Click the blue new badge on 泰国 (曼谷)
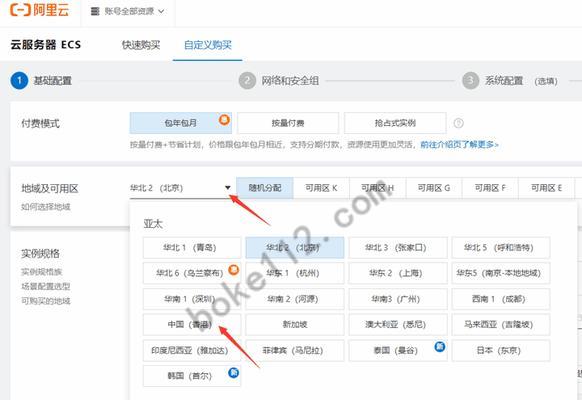 [x=440, y=347]
